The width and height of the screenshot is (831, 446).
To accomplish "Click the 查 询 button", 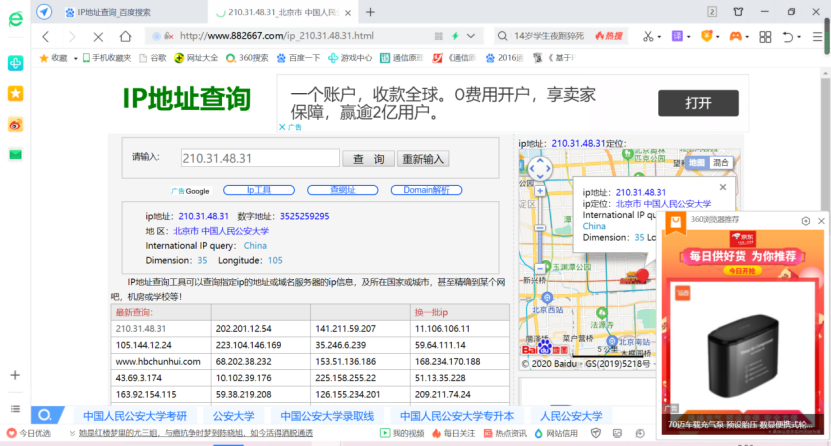I will (368, 159).
